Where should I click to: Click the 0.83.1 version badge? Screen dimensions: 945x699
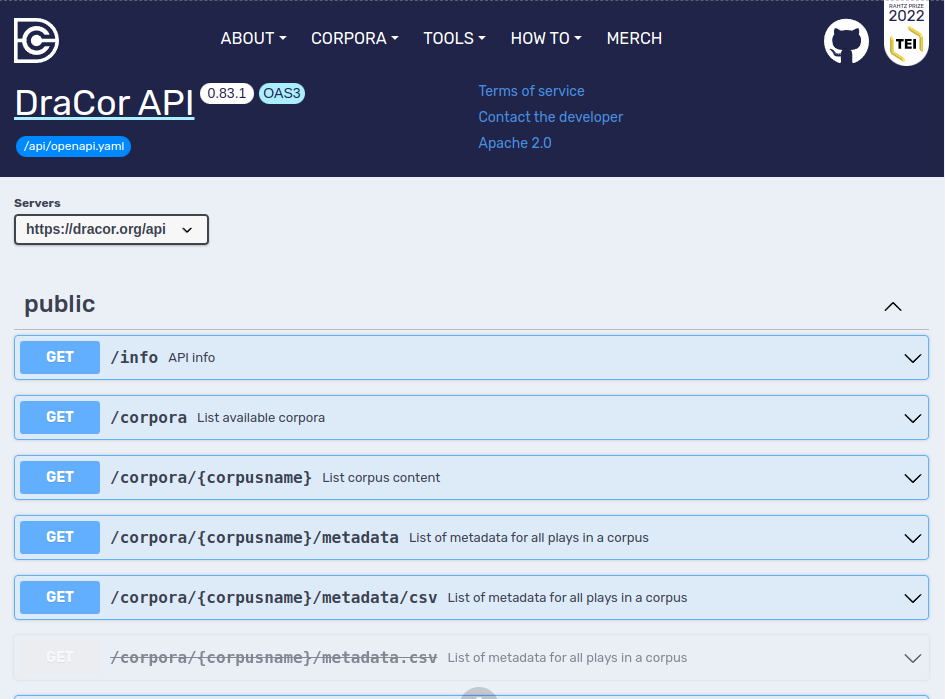[227, 93]
